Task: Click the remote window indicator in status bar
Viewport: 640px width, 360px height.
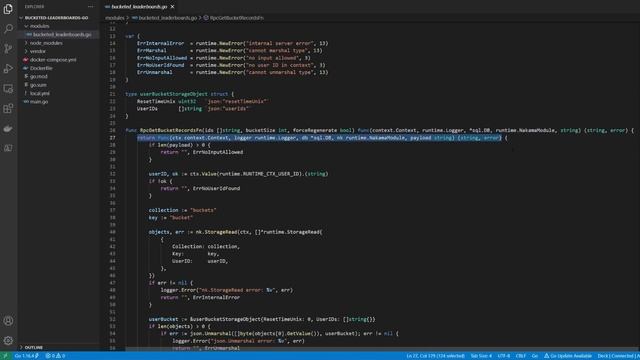Action: [x=5, y=356]
